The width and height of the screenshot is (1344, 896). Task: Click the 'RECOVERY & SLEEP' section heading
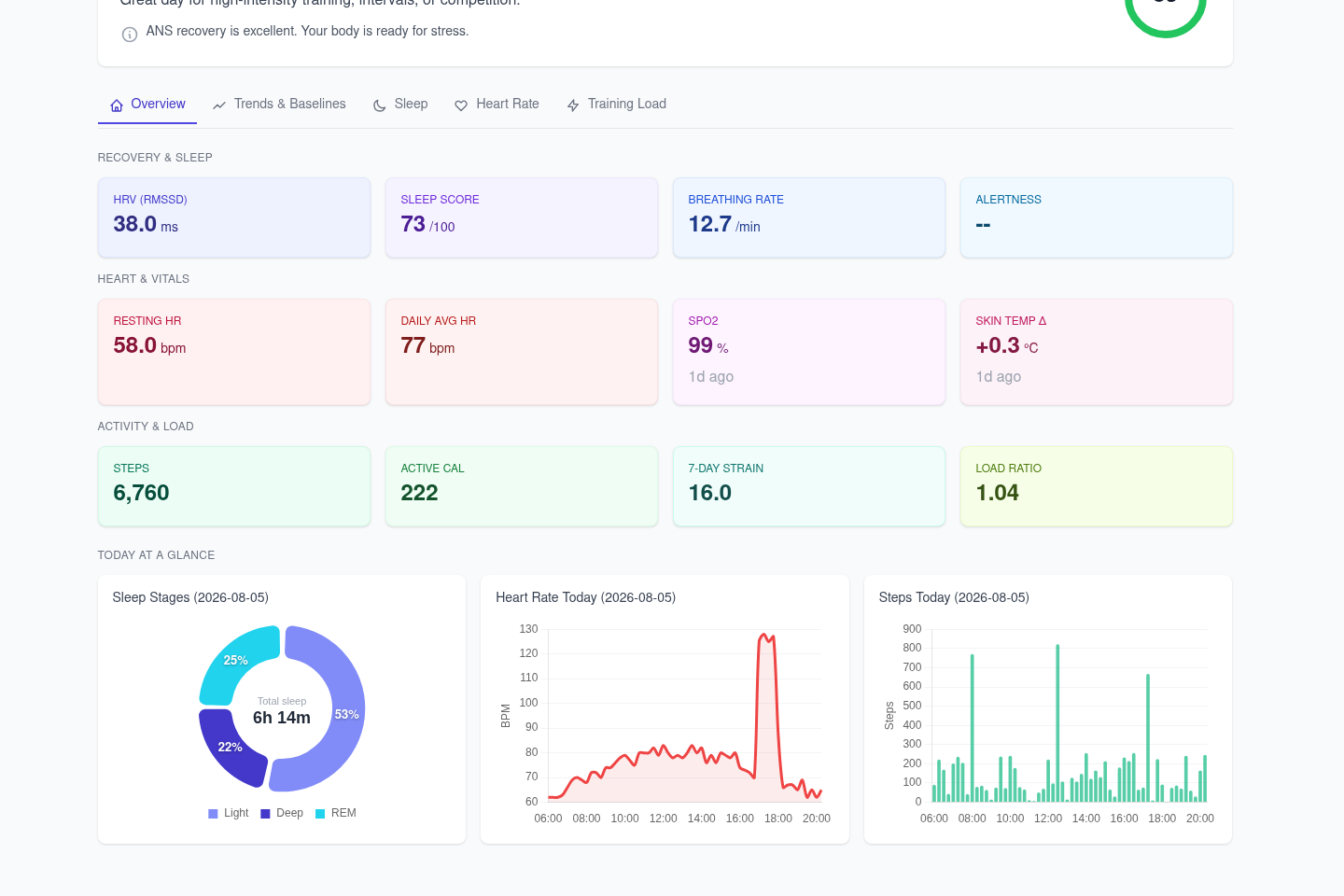pos(155,158)
